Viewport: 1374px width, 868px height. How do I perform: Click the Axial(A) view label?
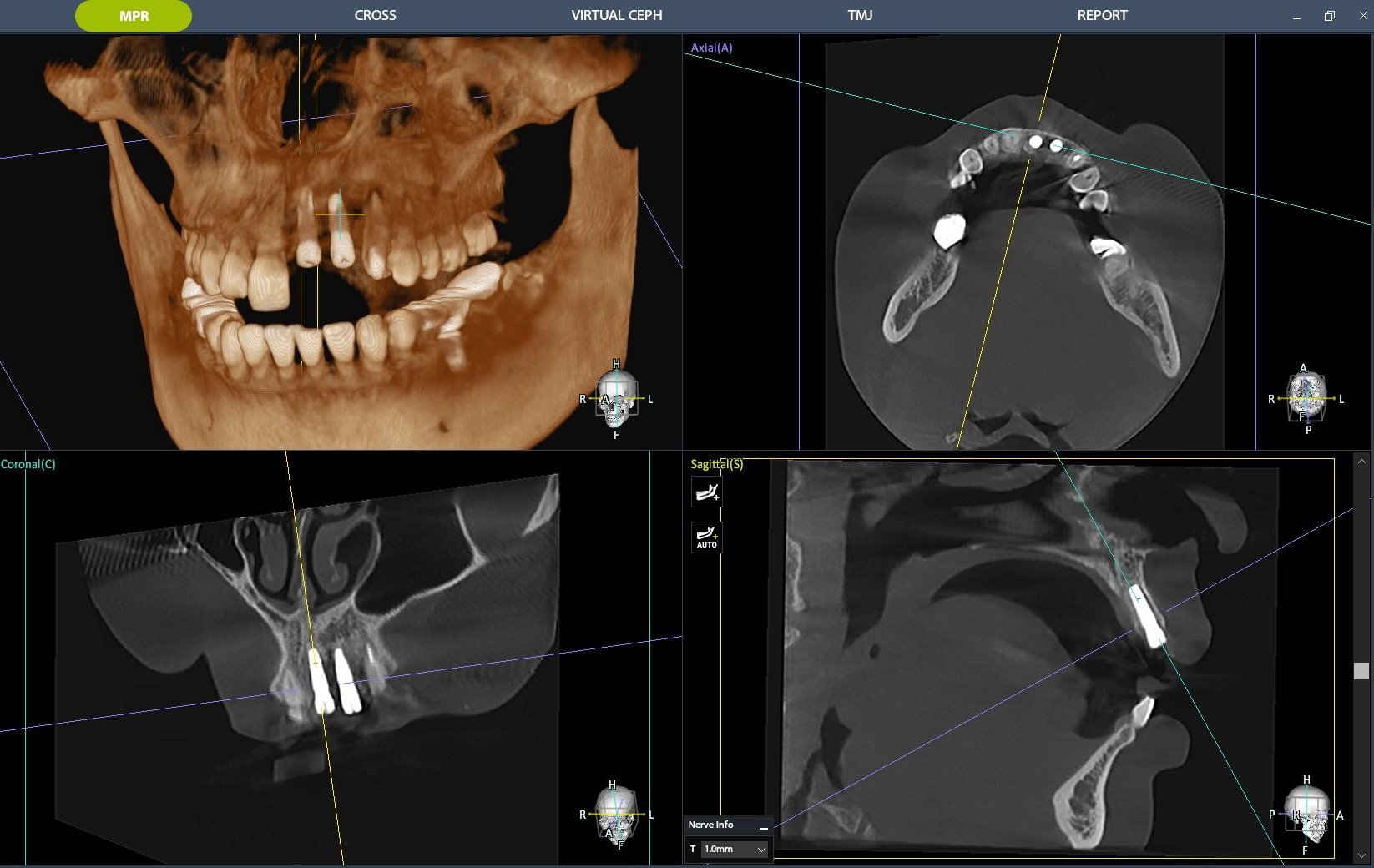click(711, 48)
